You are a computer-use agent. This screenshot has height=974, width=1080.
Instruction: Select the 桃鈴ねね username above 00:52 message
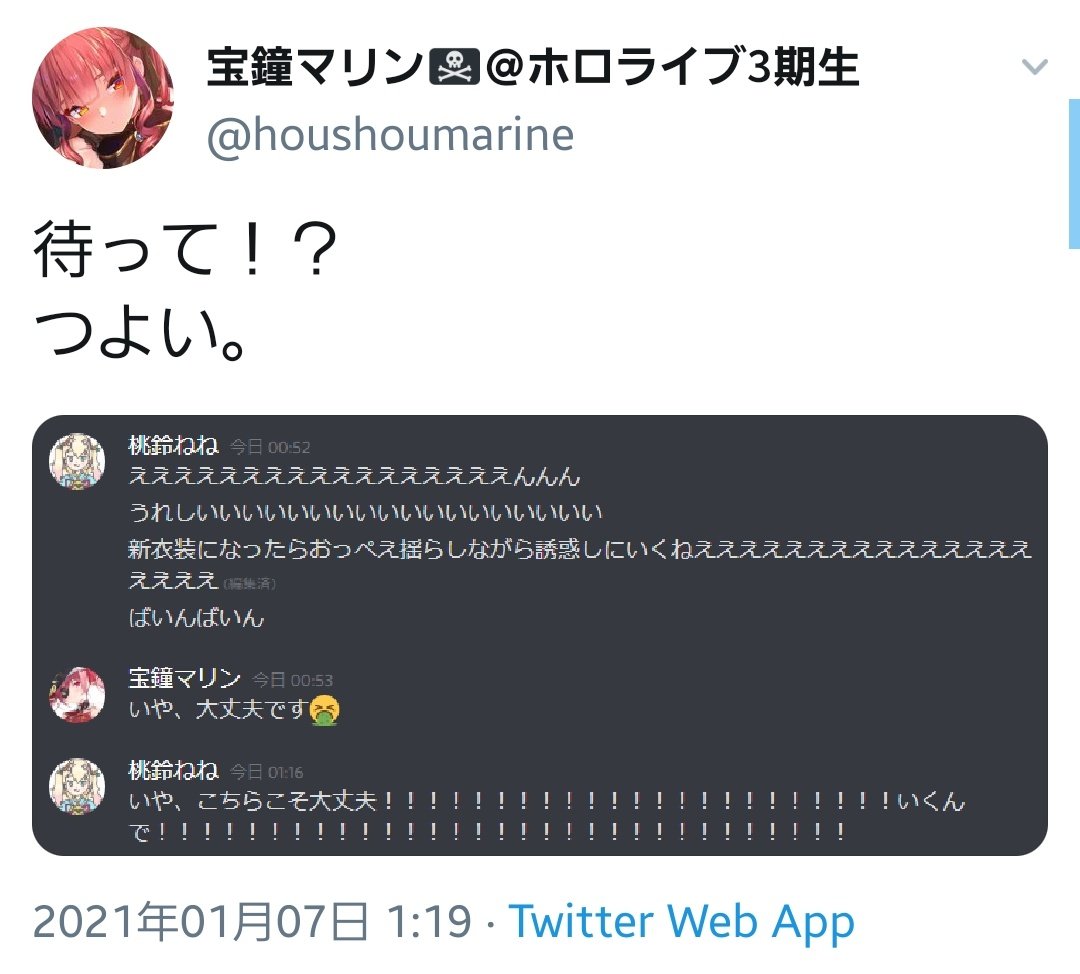(174, 446)
